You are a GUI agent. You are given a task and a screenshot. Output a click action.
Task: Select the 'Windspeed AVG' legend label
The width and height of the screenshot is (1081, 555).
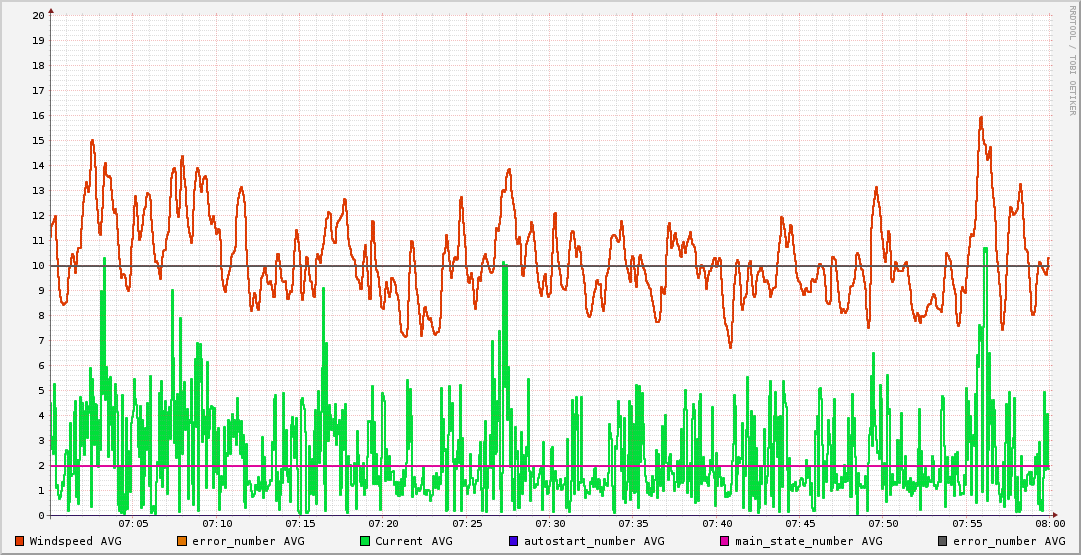pos(76,541)
